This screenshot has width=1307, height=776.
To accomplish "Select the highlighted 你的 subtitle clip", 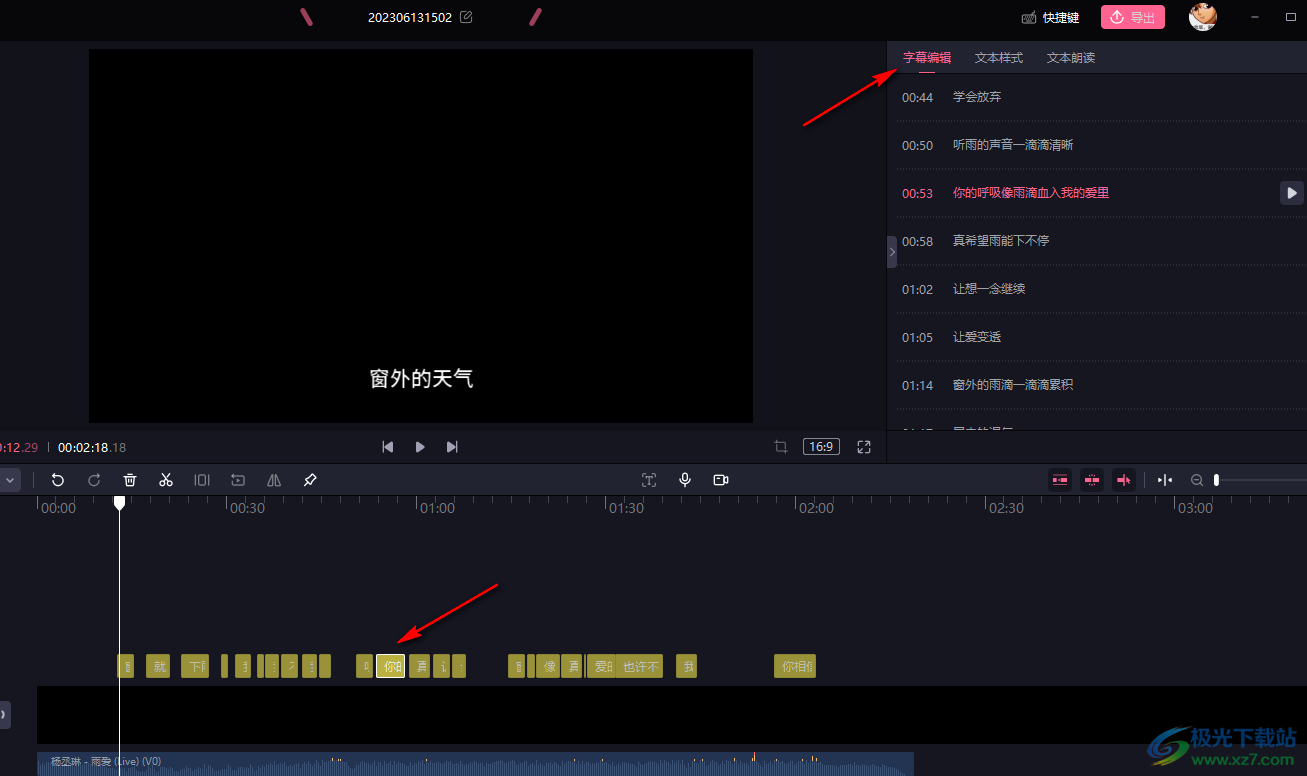I will (391, 666).
